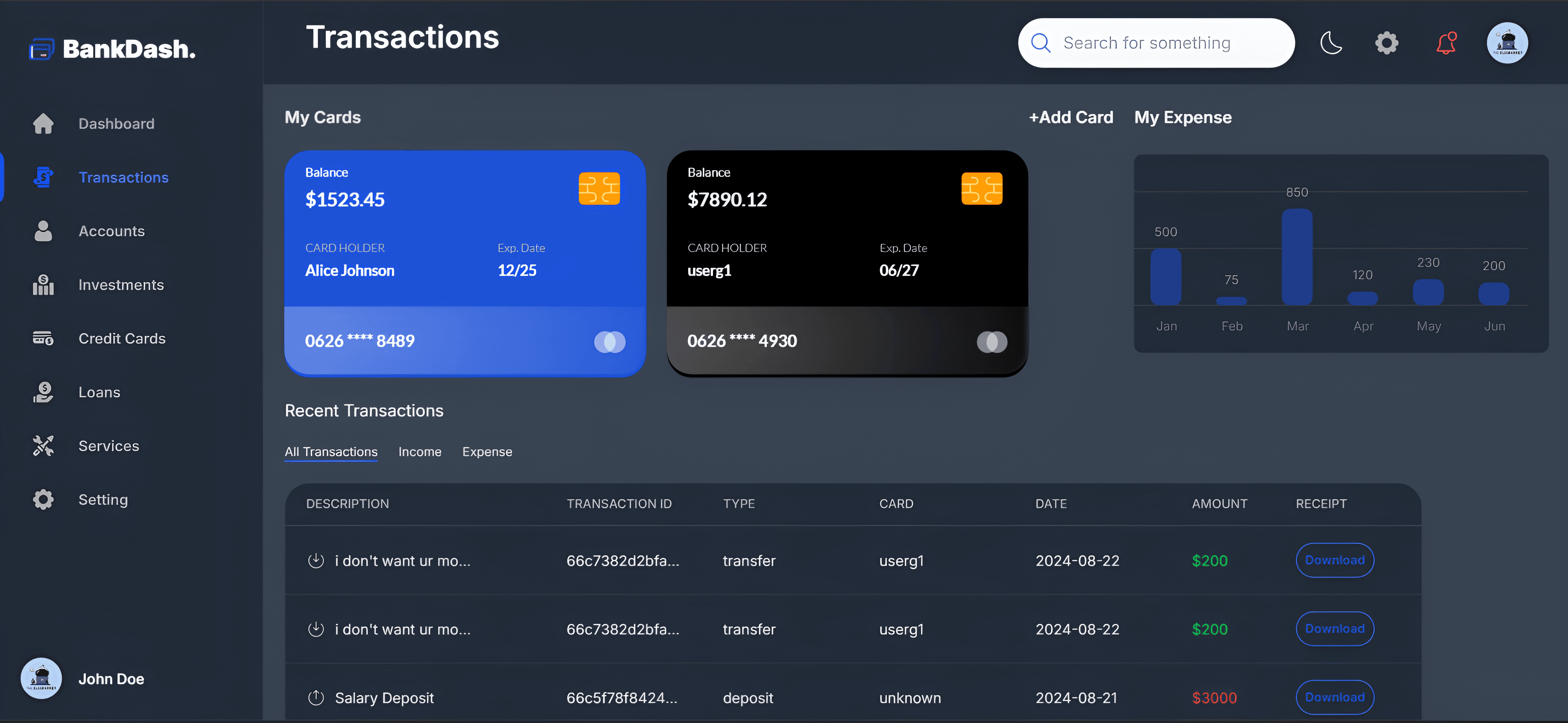Open Services via the tools icon
This screenshot has height=723, width=1568.
pos(43,445)
